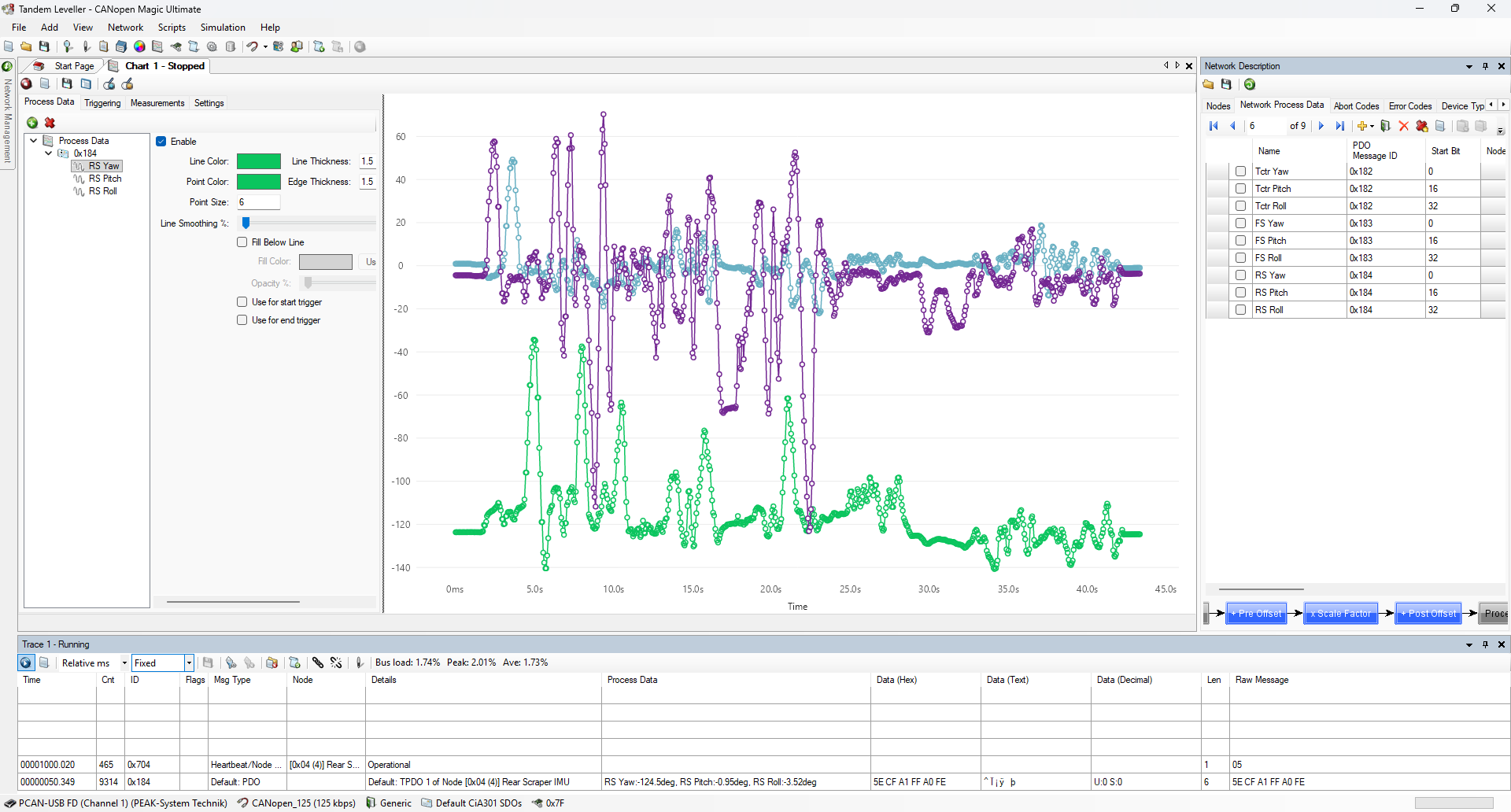Click the Pre Offset button
1511x812 pixels.
coord(1256,614)
